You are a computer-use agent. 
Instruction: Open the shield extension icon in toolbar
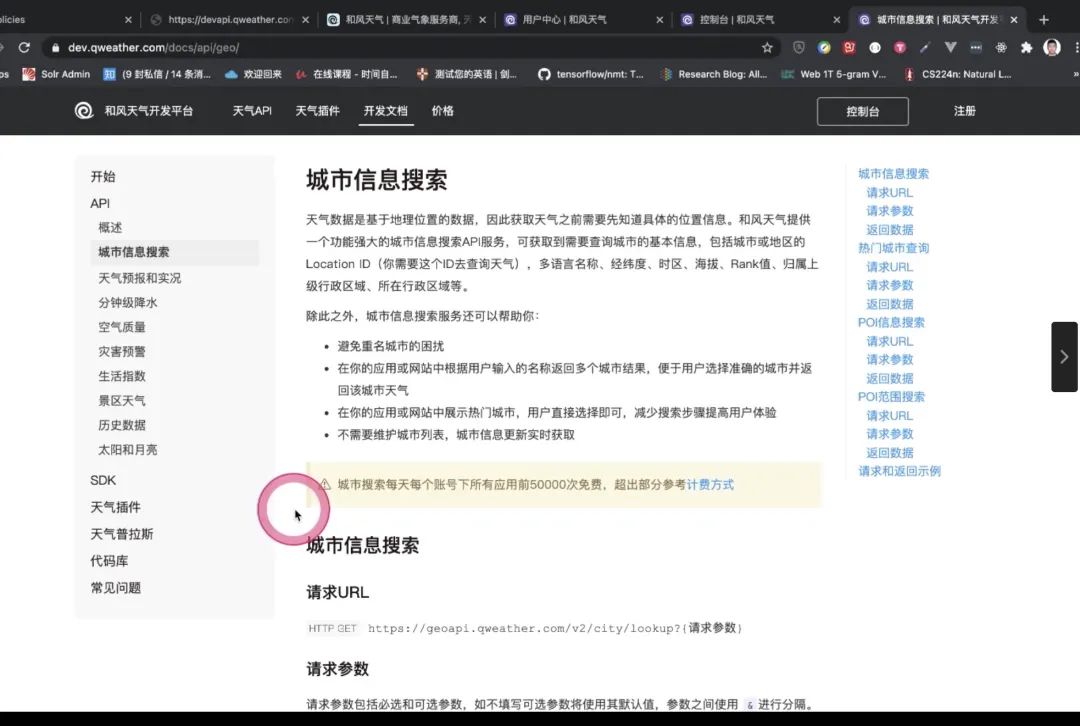pos(799,48)
